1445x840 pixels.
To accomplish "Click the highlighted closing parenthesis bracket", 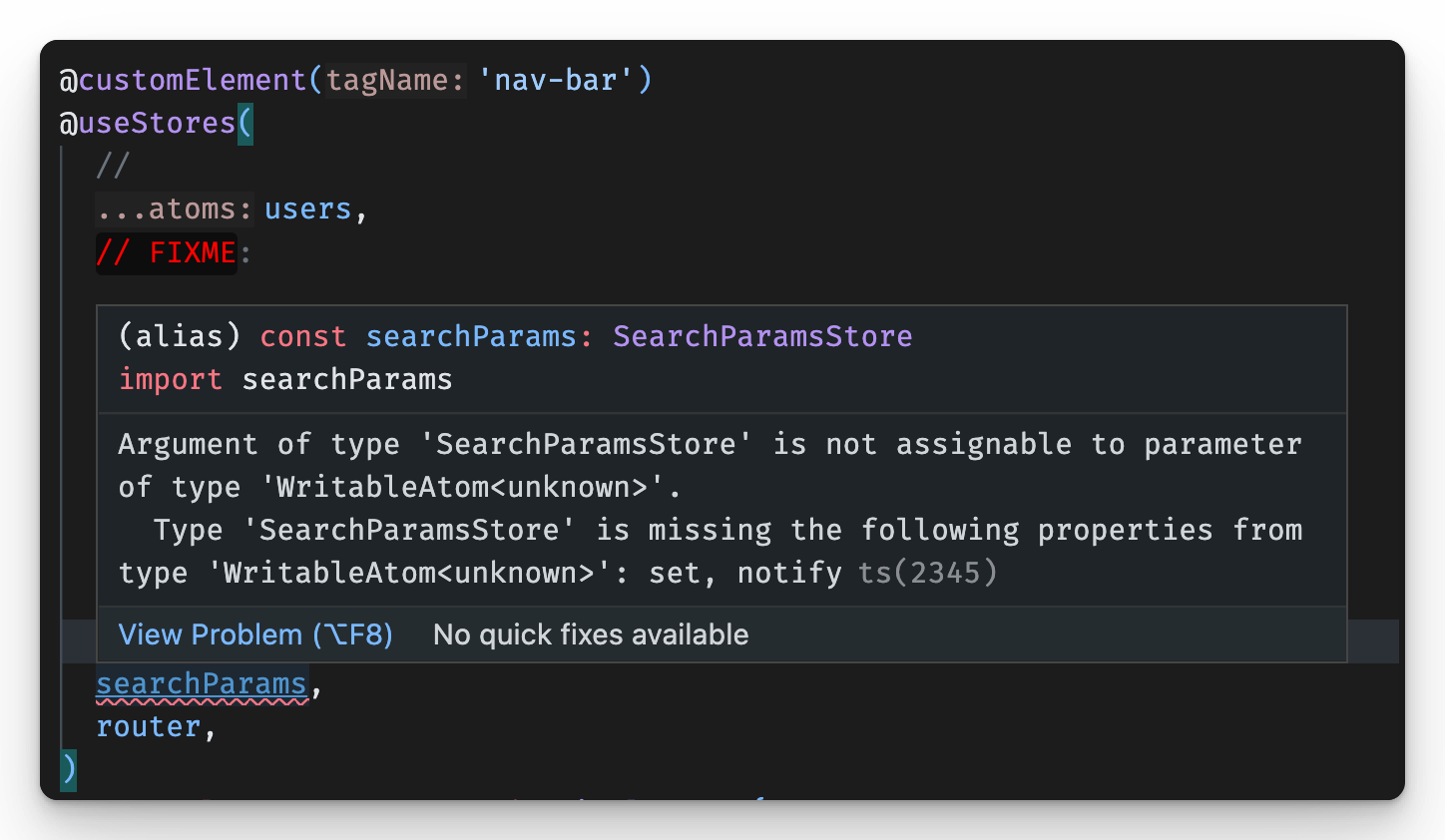I will pos(67,769).
